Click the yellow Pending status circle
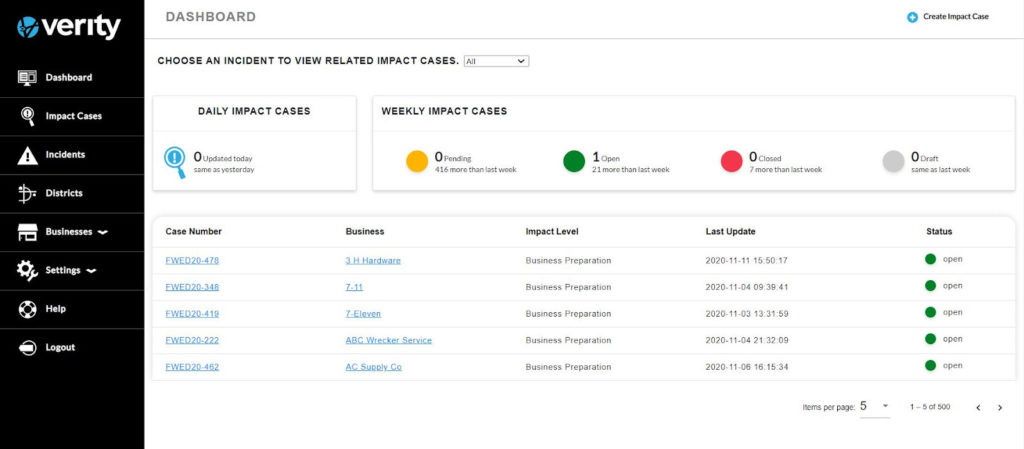The width and height of the screenshot is (1024, 449). coord(417,162)
